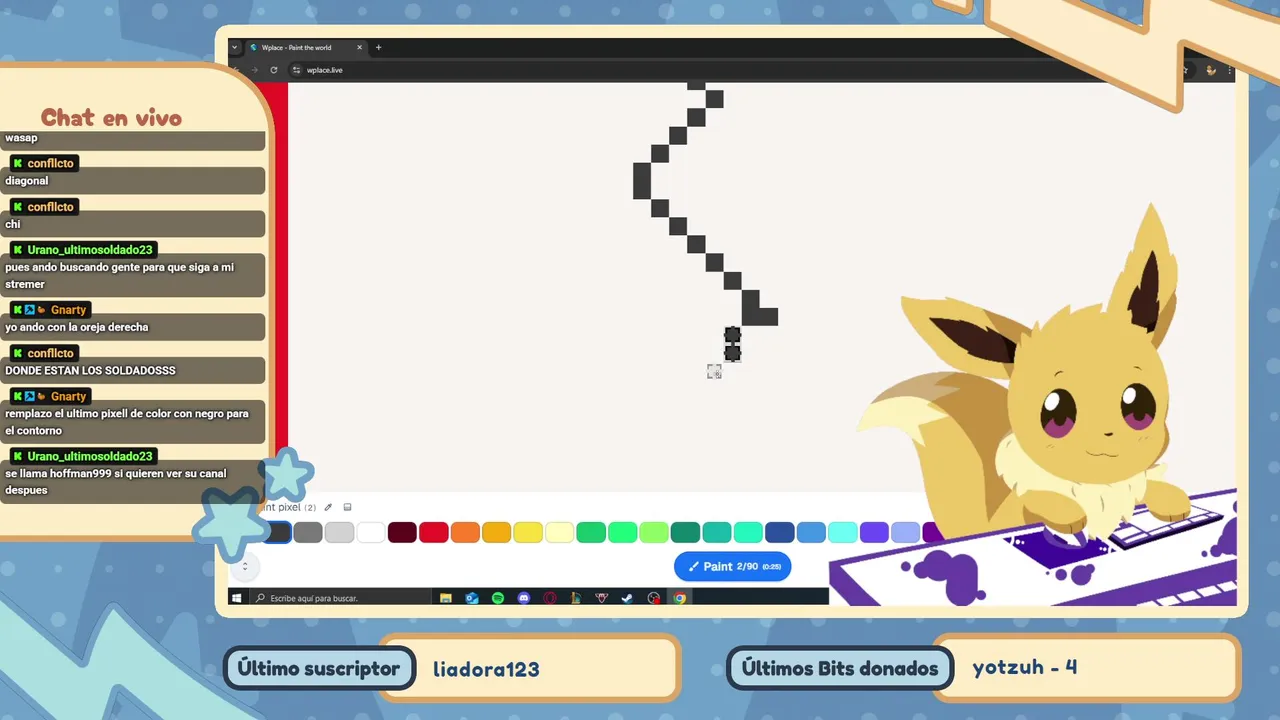Select the yellow color swatch

(x=528, y=532)
